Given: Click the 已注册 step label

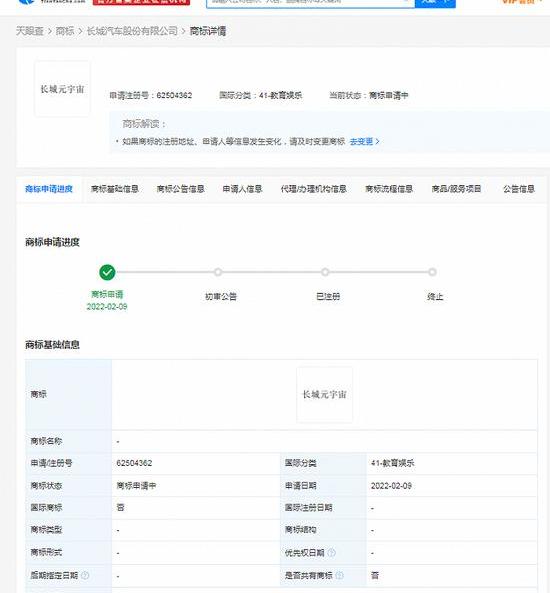Looking at the screenshot, I should [328, 296].
